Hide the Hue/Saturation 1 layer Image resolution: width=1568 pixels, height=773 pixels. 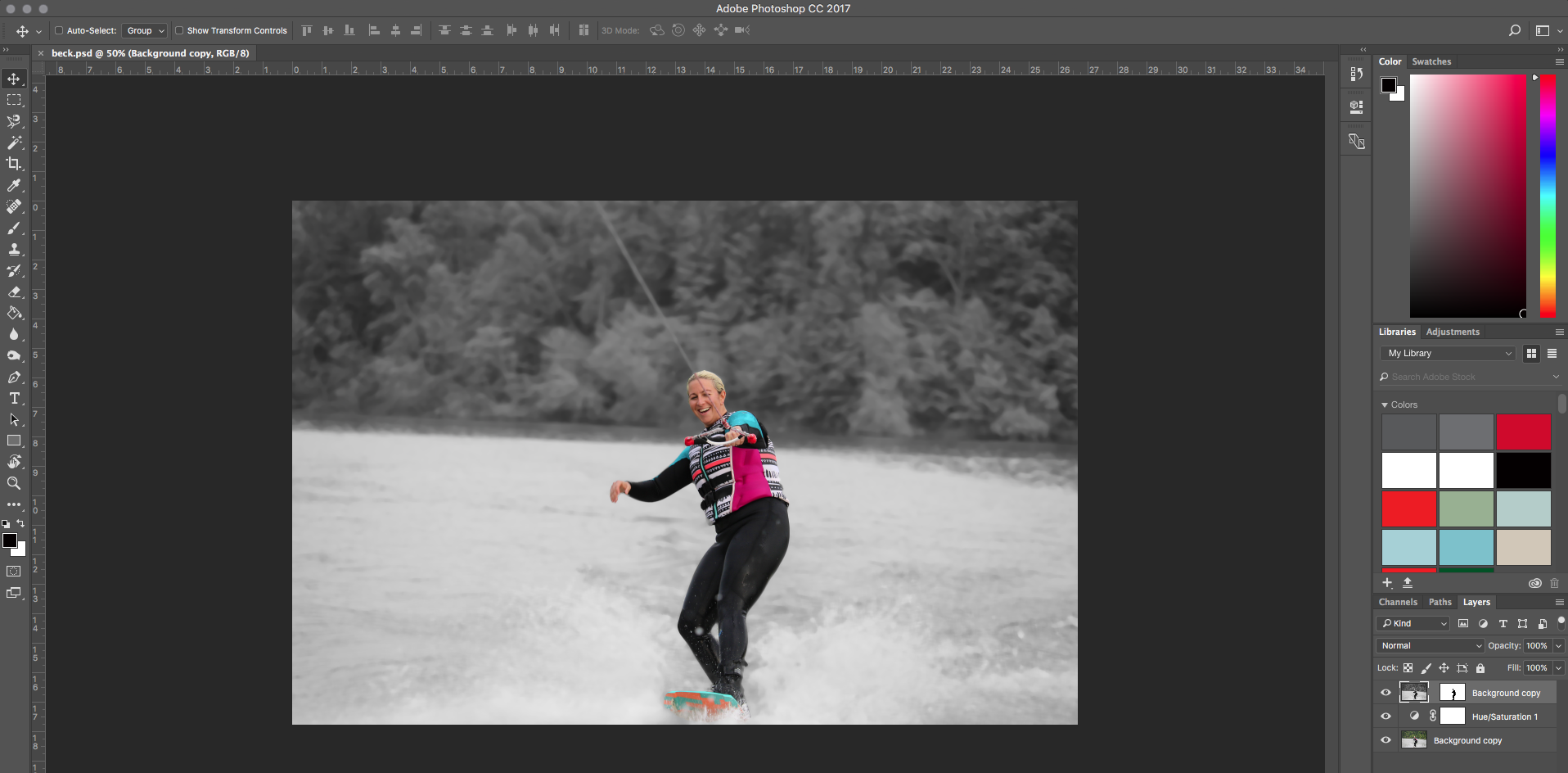point(1386,716)
